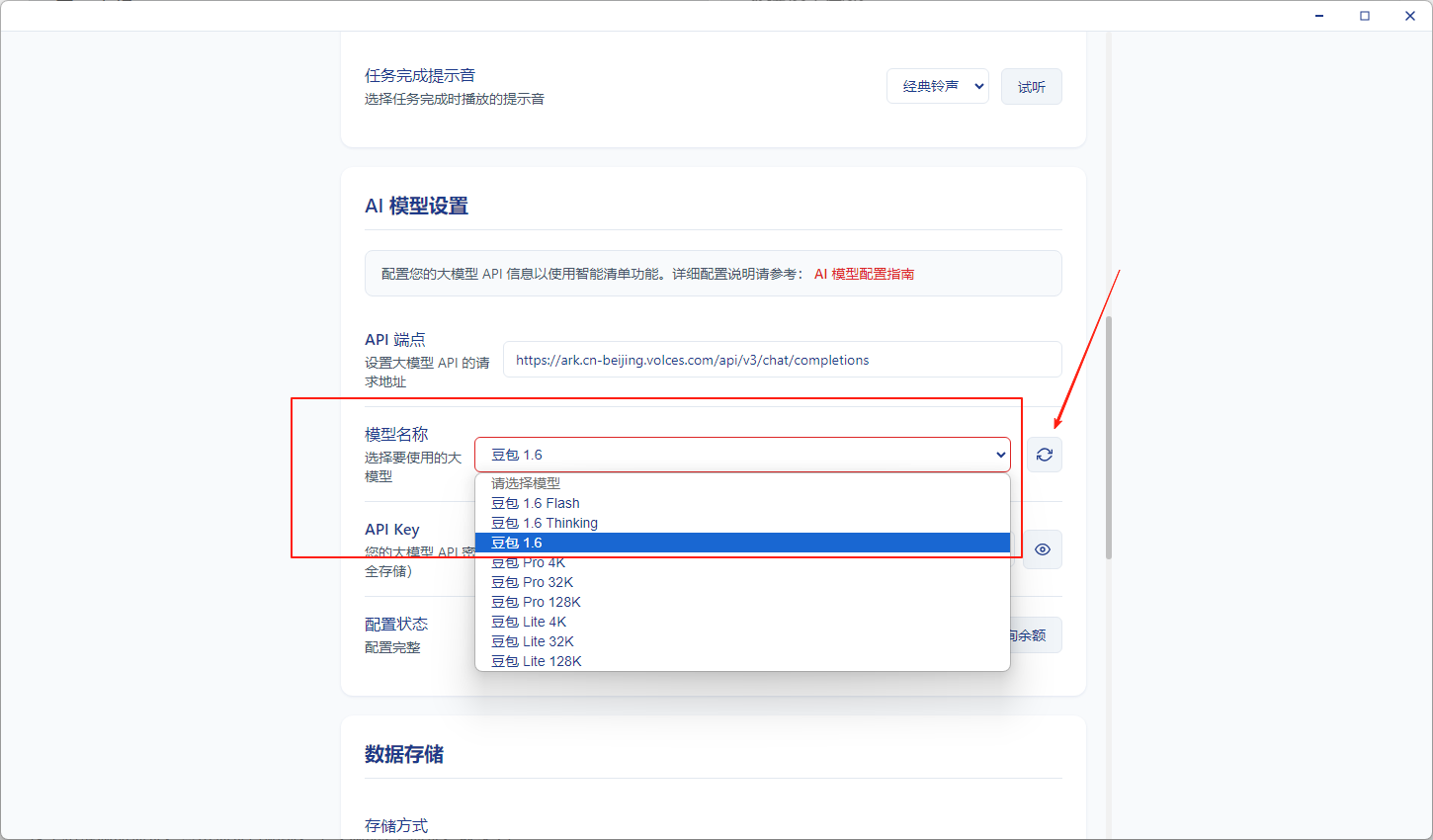Click the 配置状态 label
This screenshot has height=840, width=1433.
click(x=396, y=624)
